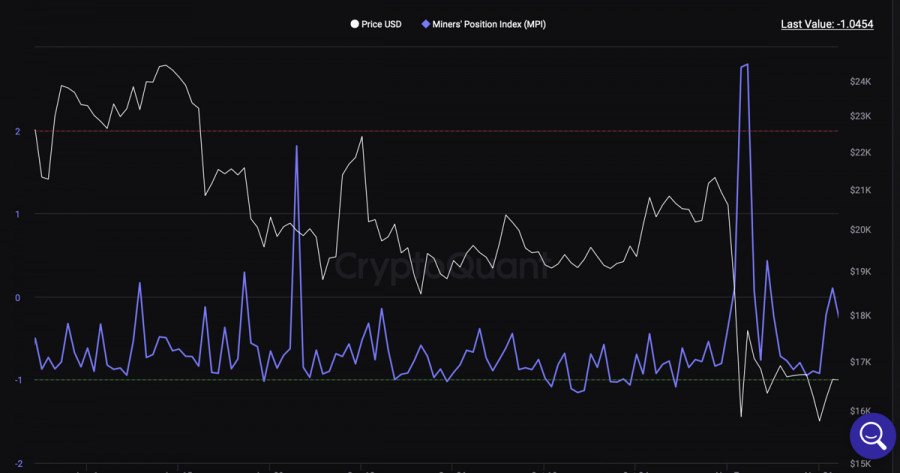Image resolution: width=900 pixels, height=473 pixels.
Task: Click the $16K price axis label
Action: [x=861, y=411]
